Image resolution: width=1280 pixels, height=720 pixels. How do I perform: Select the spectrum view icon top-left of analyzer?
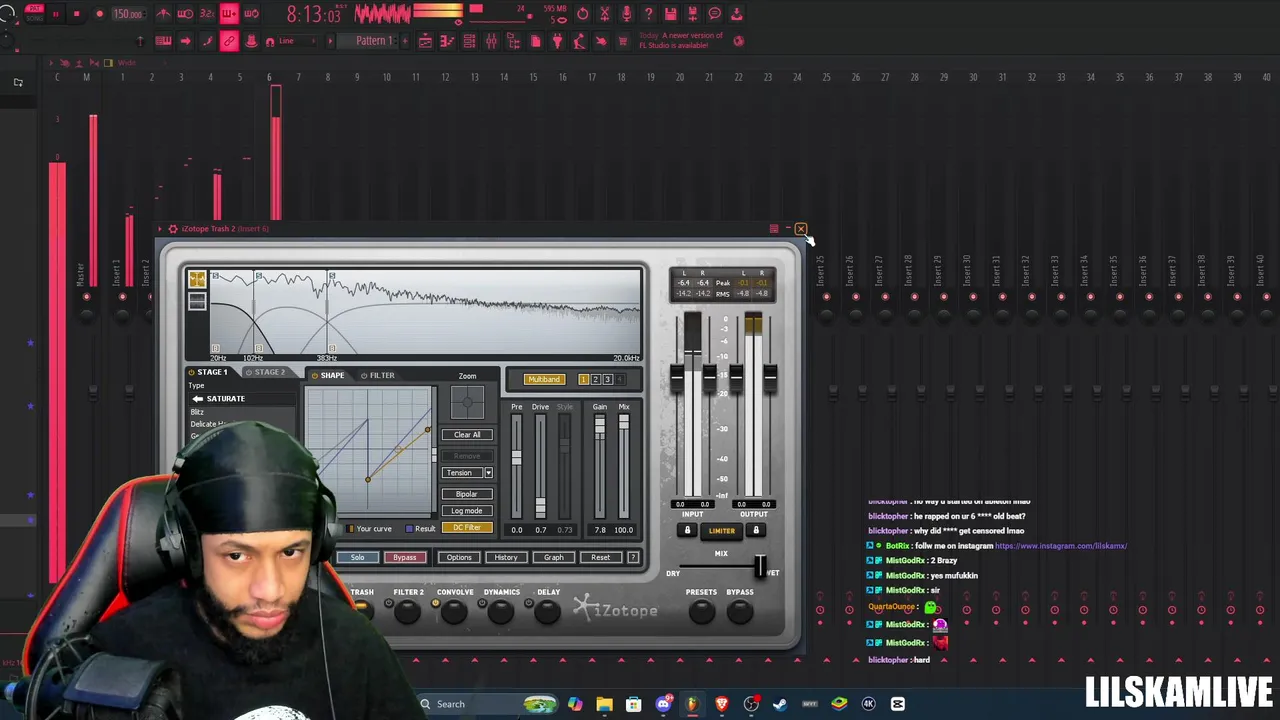click(x=197, y=280)
